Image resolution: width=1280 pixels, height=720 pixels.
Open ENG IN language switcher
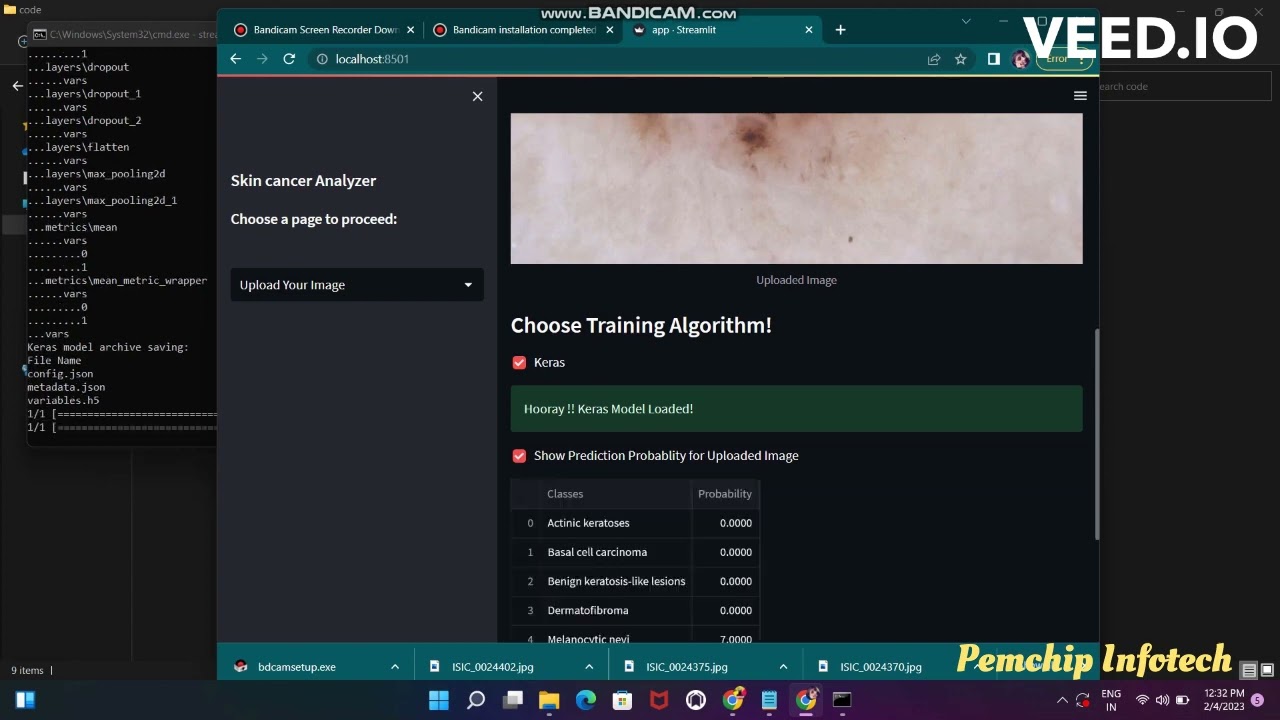click(1111, 700)
